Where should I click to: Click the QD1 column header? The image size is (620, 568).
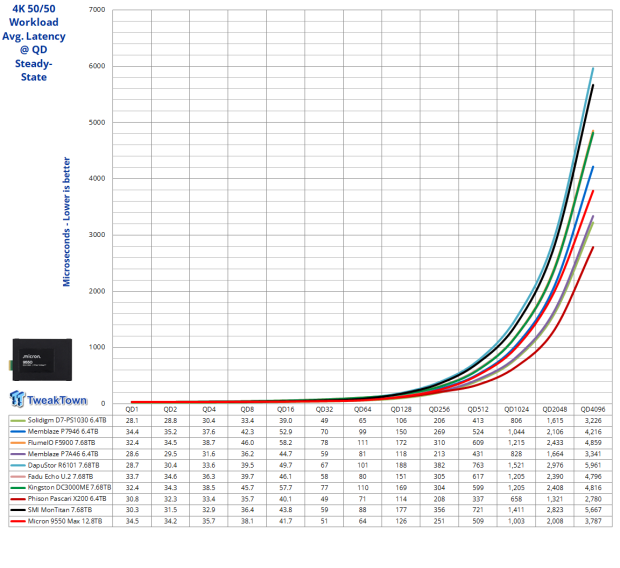point(132,409)
